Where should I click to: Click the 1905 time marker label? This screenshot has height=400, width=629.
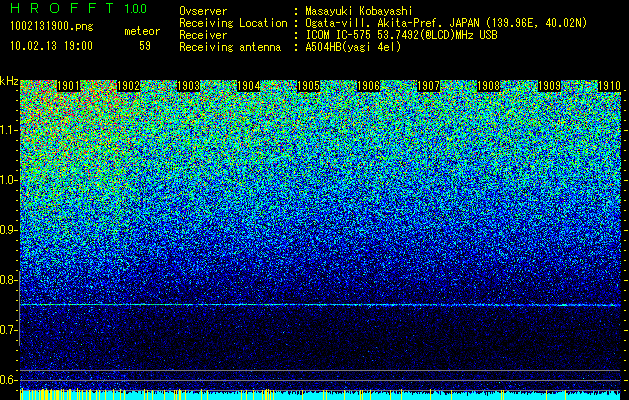309,86
